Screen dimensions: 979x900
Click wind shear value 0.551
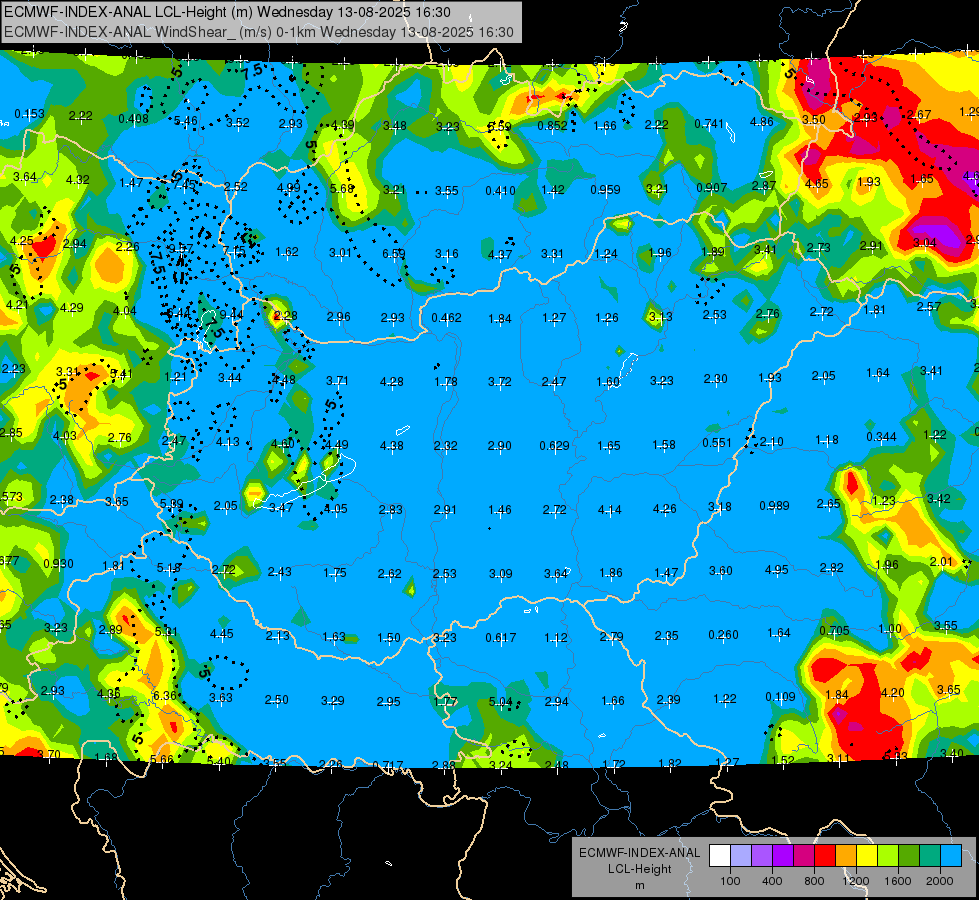click(717, 443)
